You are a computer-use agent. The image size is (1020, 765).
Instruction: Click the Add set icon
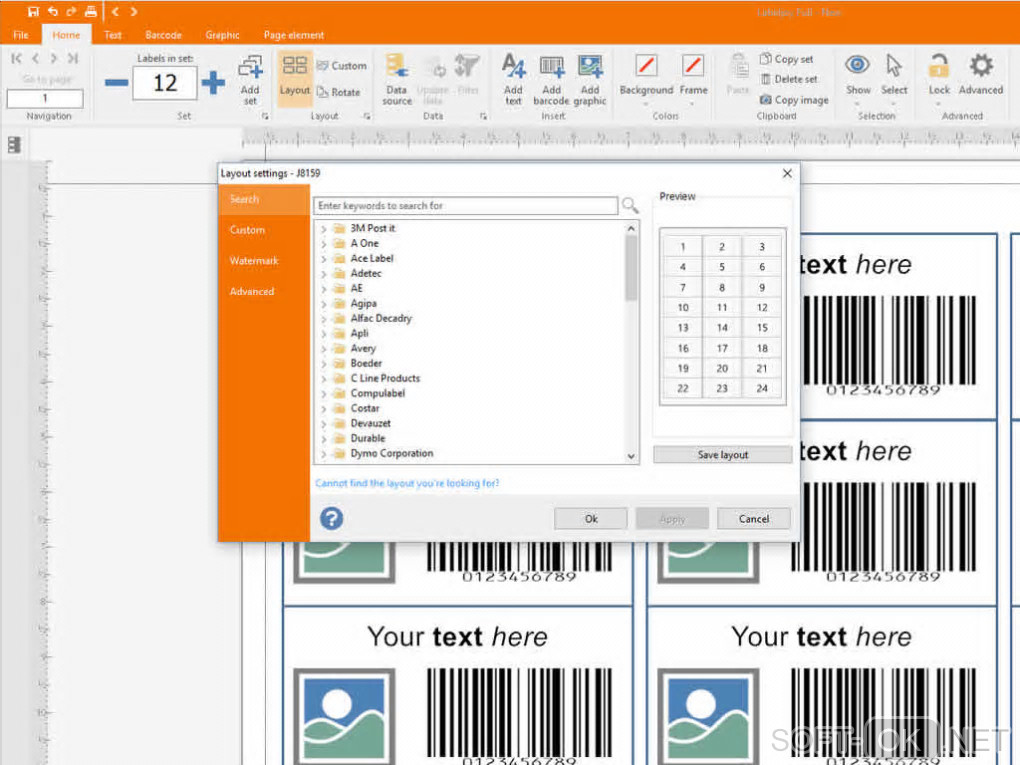(x=250, y=68)
